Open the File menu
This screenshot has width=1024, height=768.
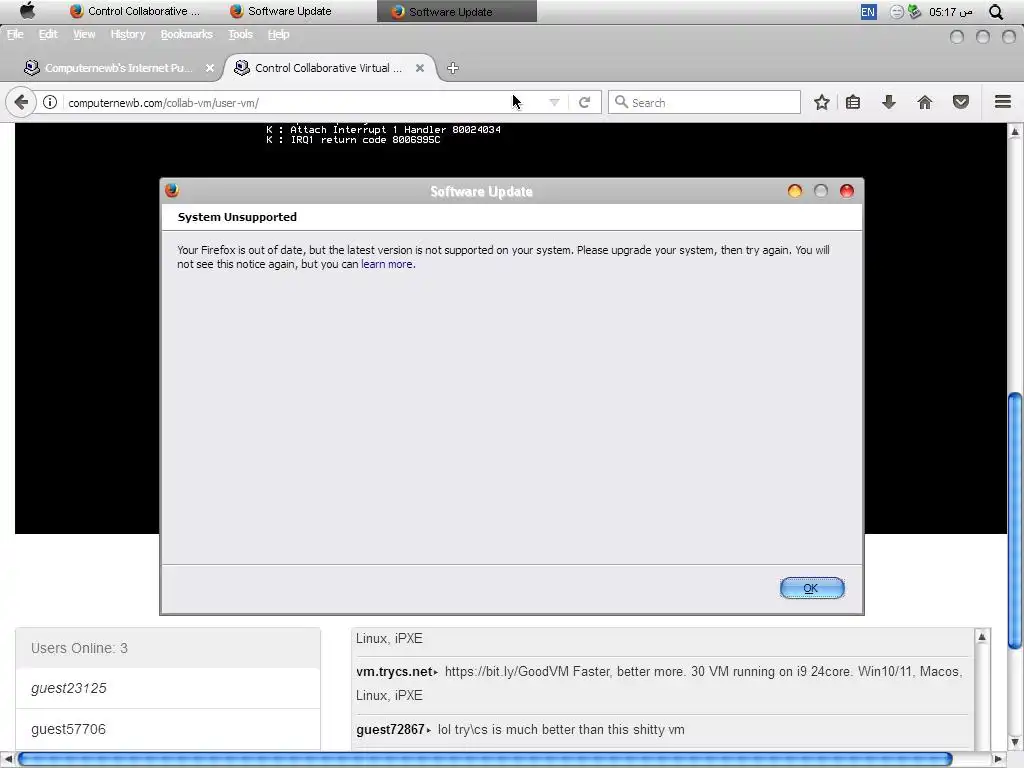click(x=15, y=34)
